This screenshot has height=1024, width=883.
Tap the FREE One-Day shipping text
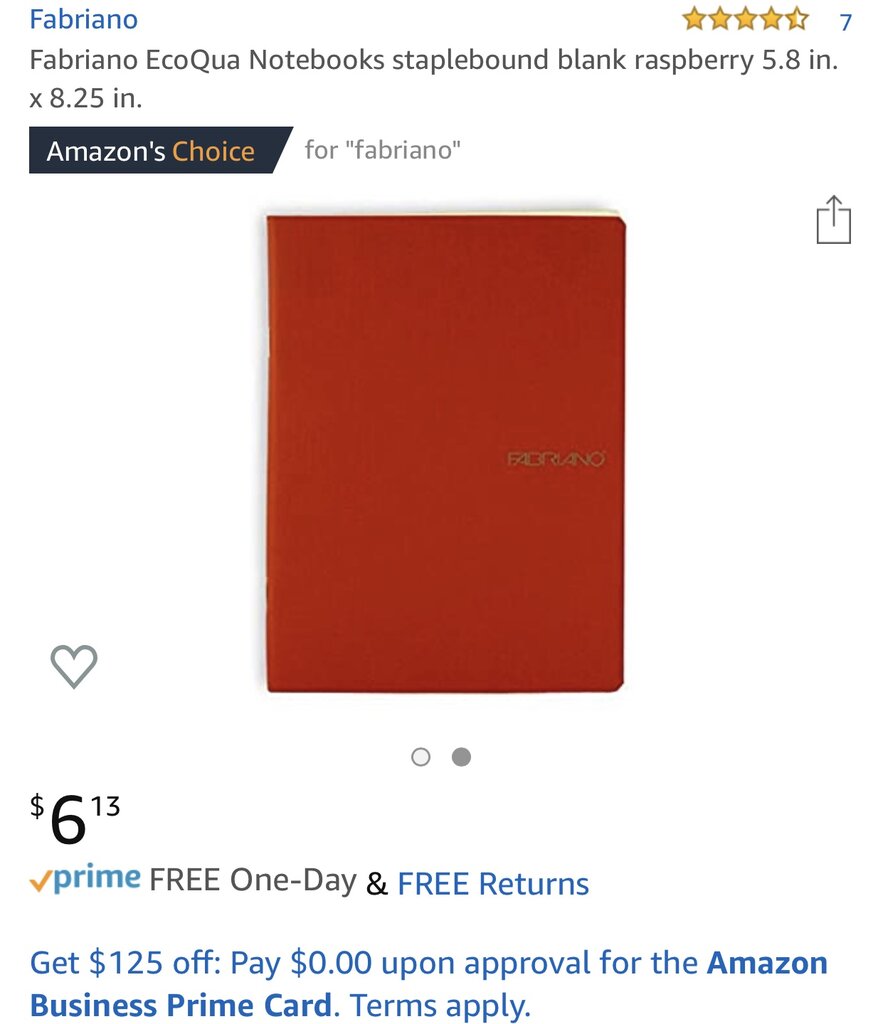[253, 880]
